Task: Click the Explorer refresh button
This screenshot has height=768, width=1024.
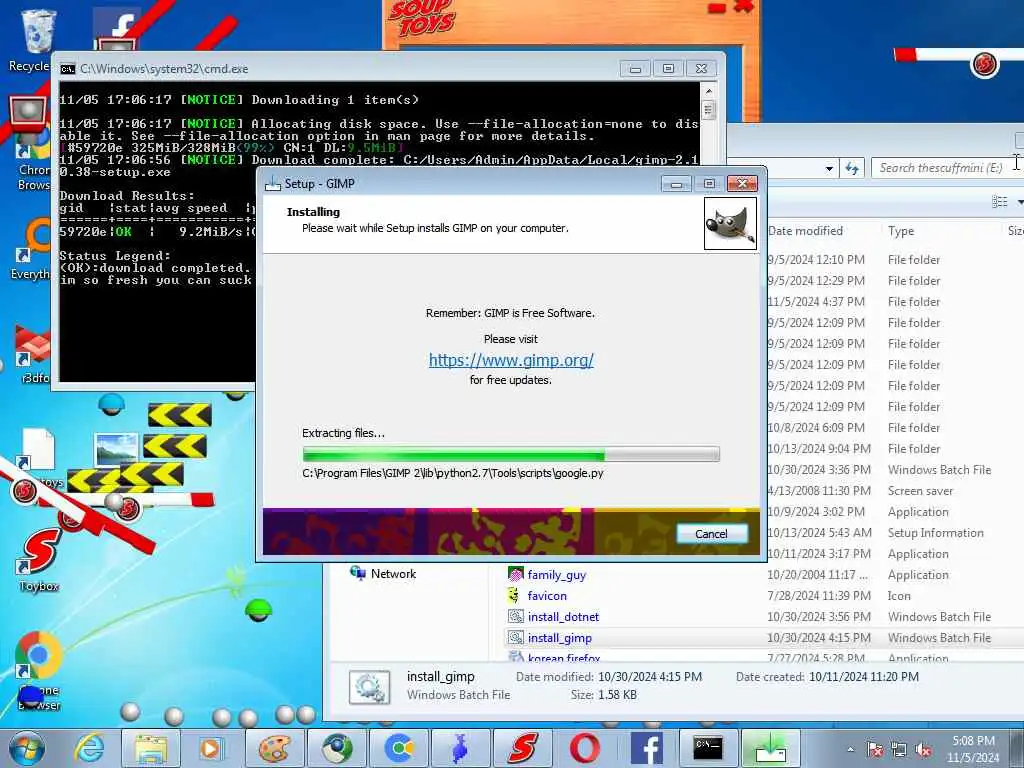Action: pos(852,168)
